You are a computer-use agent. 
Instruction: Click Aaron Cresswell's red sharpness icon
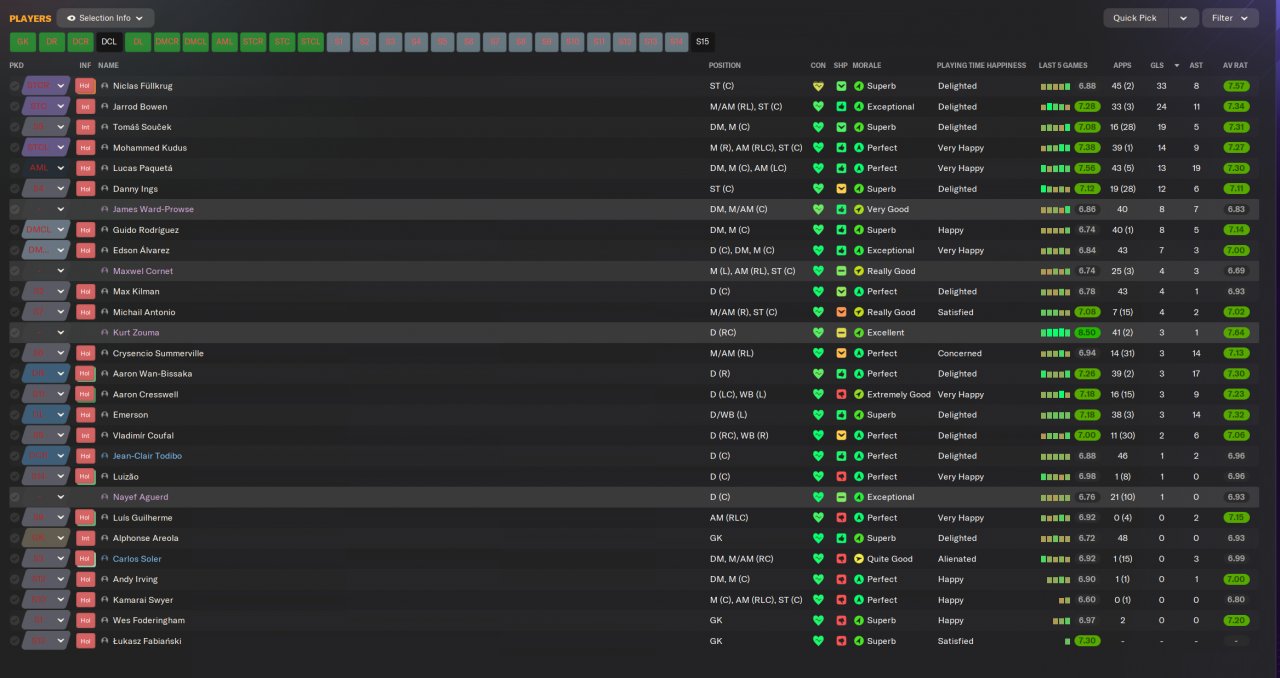841,394
